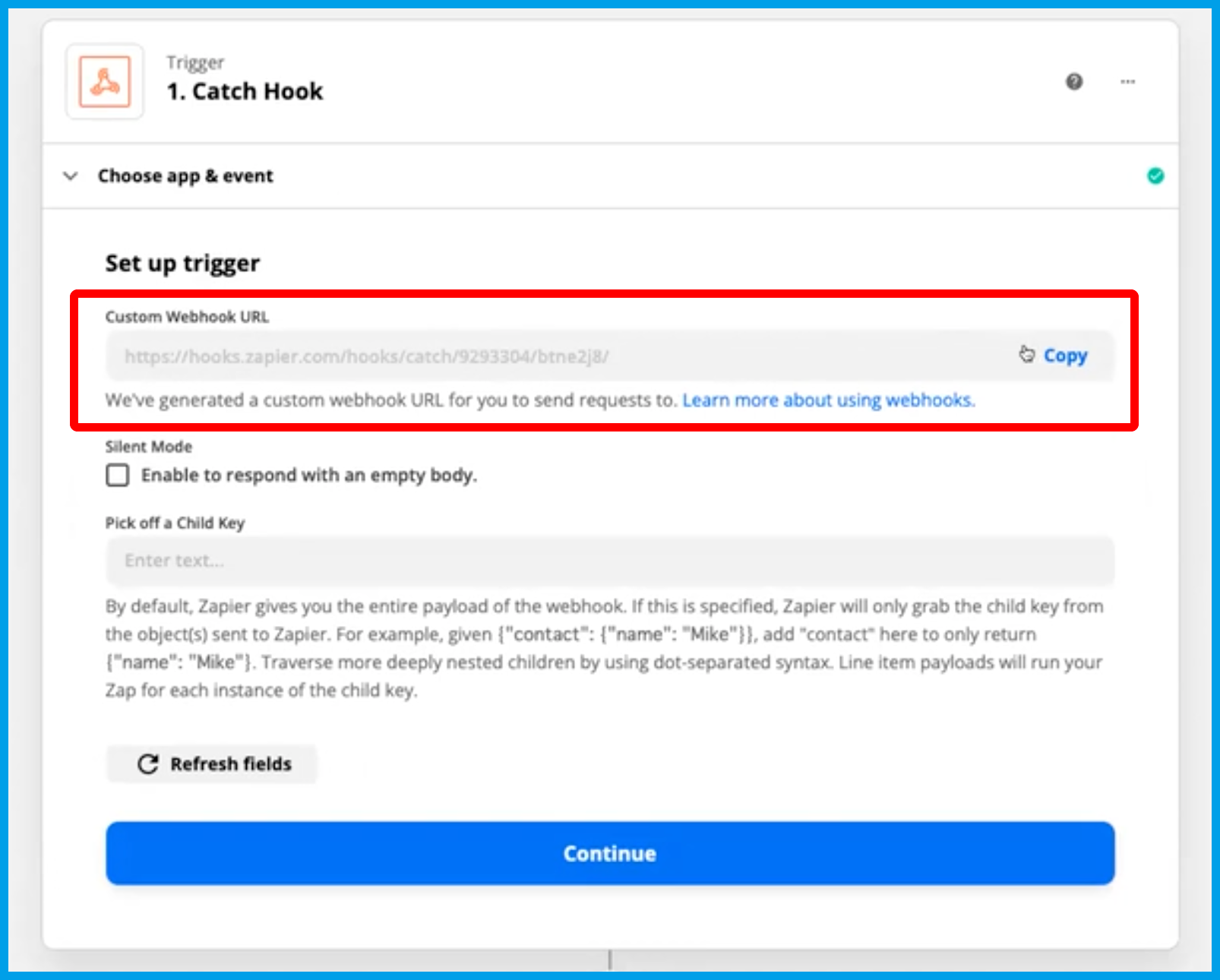Open help via the question mark icon
1220x980 pixels.
click(x=1073, y=81)
